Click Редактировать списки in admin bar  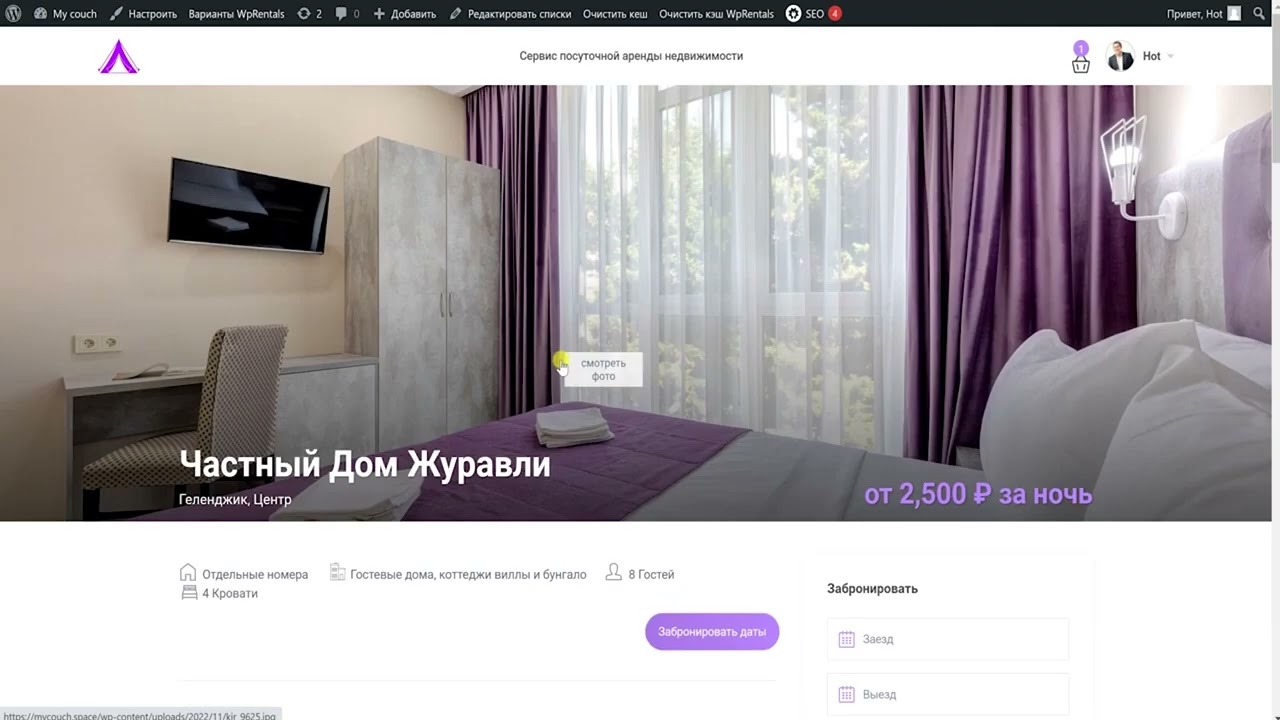coord(510,14)
